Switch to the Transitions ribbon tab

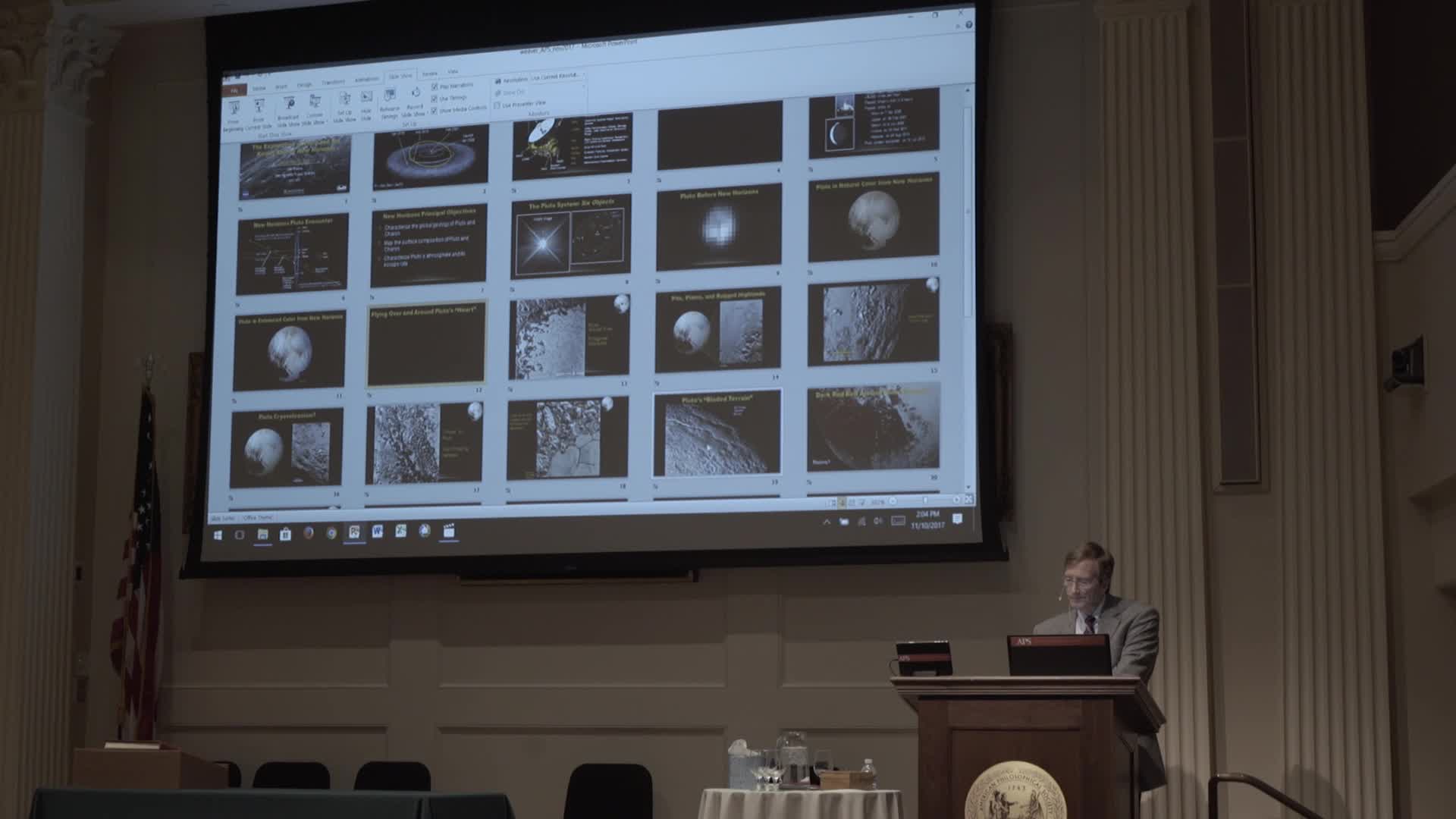(x=333, y=82)
